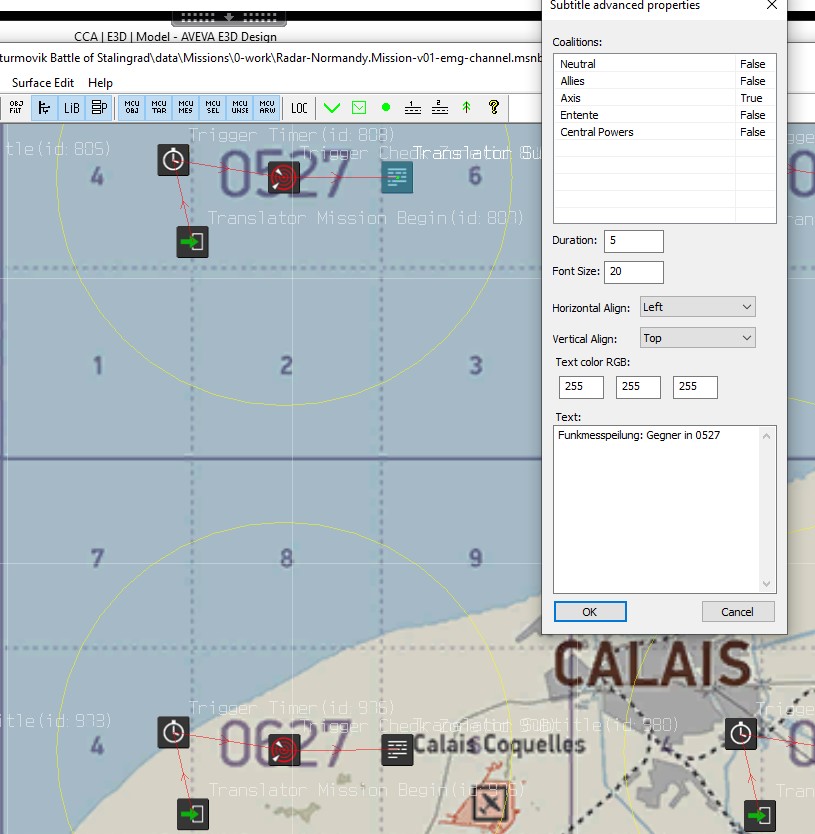Viewport: 815px width, 834px height.
Task: Click the green envelope toolbar icon
Action: pyautogui.click(x=359, y=108)
